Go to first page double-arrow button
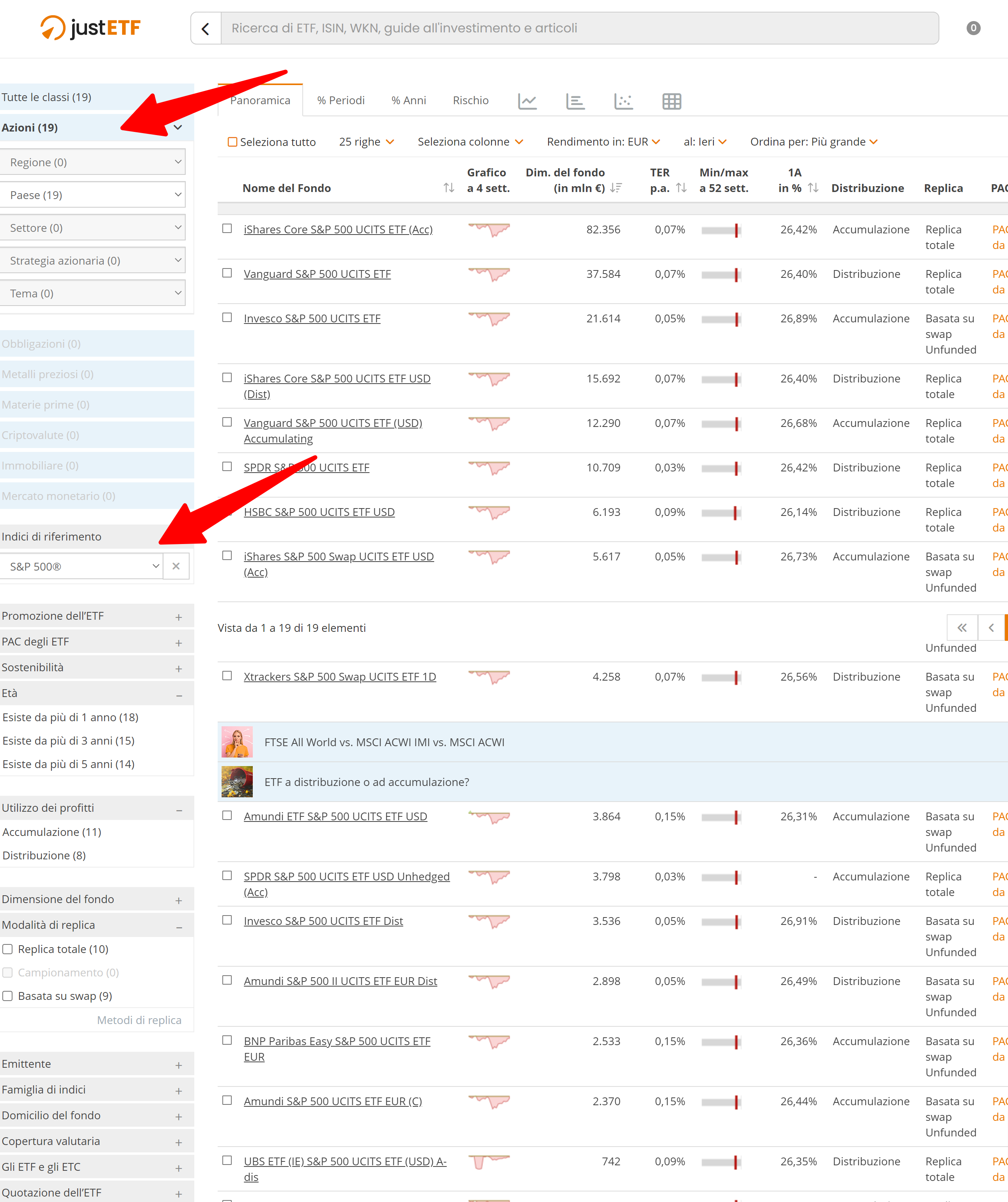The height and width of the screenshot is (1202, 1008). (962, 628)
